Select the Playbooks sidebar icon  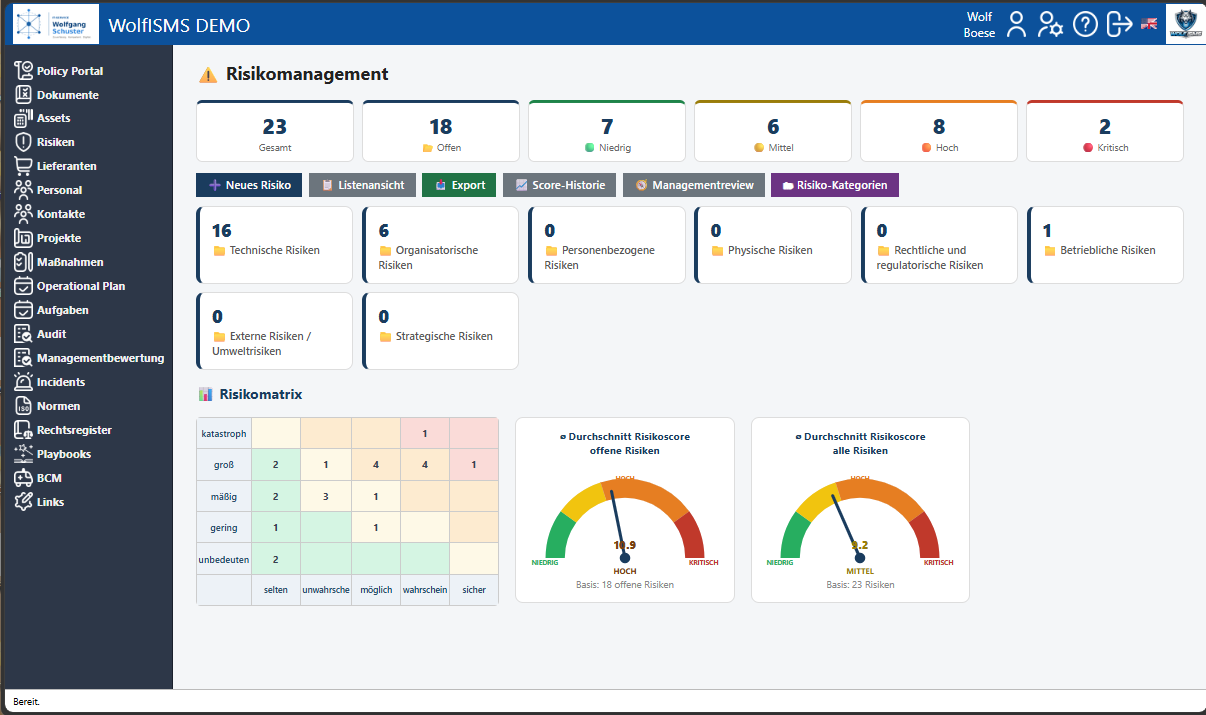coord(23,454)
